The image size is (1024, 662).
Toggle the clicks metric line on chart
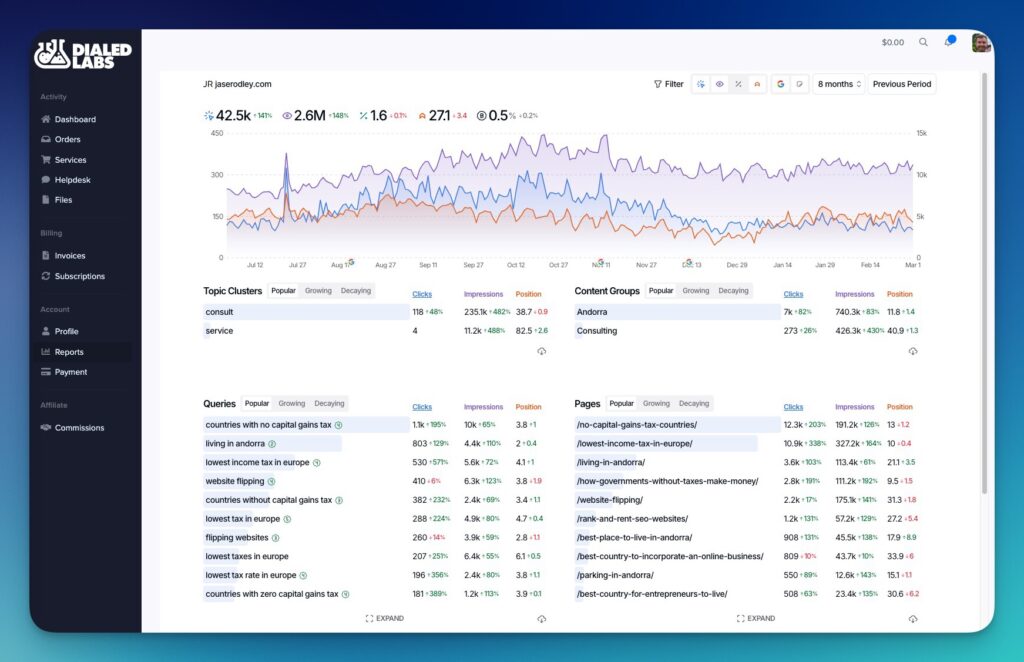click(701, 84)
